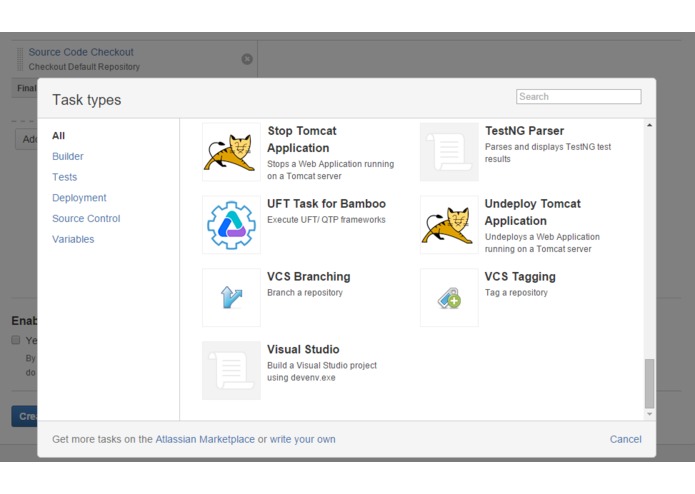695x494 pixels.
Task: Choose the UFT Task for Bamboo gear icon
Action: (231, 225)
